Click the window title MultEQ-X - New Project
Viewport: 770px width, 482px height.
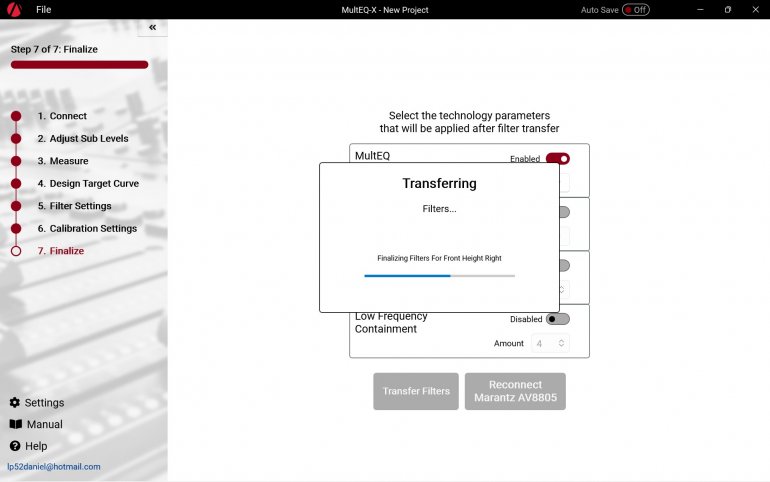tap(385, 10)
